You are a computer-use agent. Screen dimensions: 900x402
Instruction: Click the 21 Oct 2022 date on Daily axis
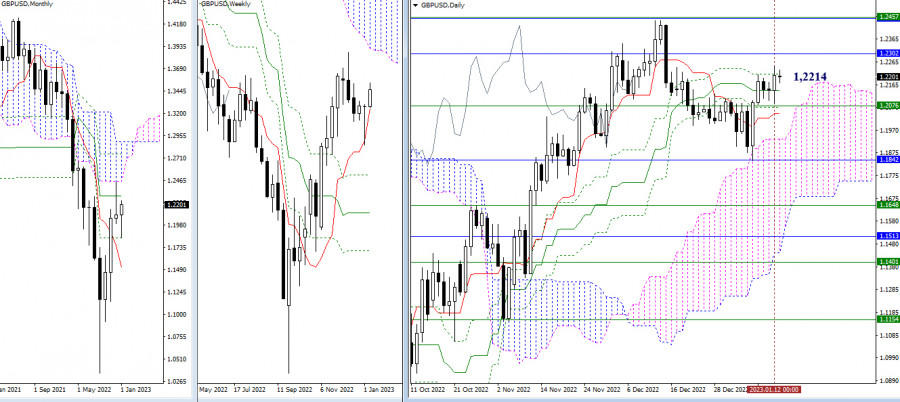tap(469, 389)
